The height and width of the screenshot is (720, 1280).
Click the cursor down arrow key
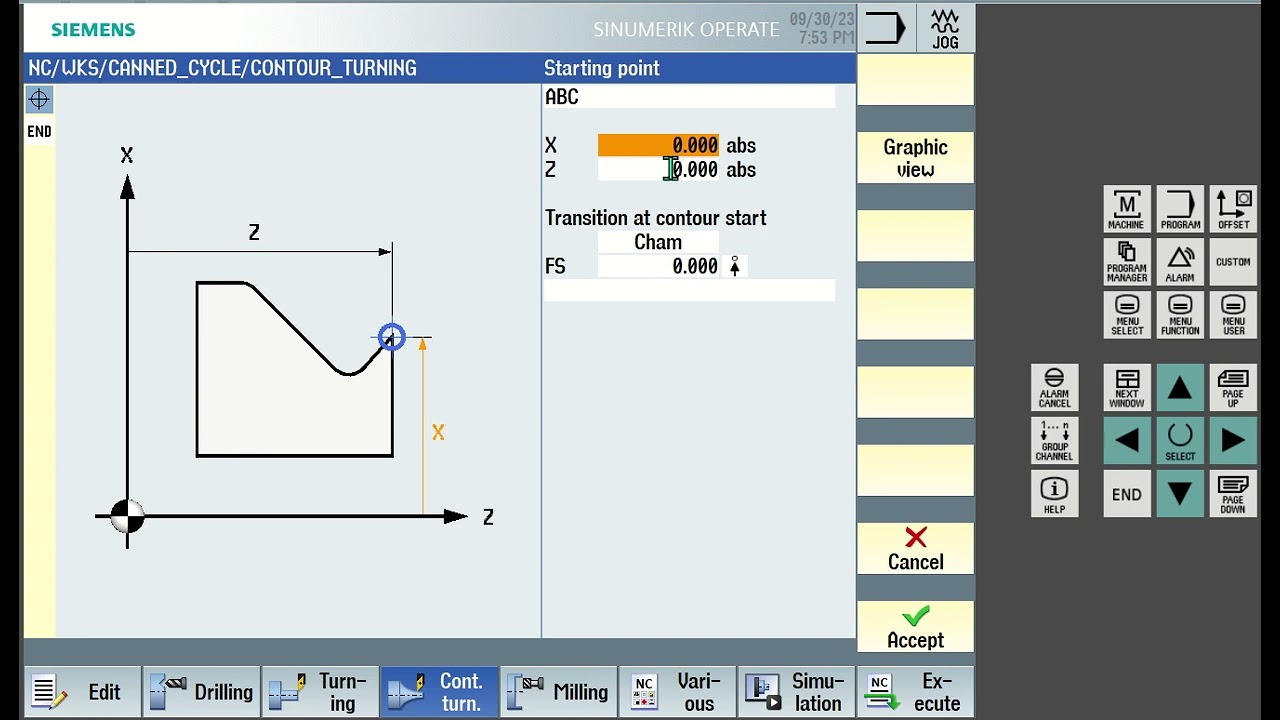click(1180, 494)
